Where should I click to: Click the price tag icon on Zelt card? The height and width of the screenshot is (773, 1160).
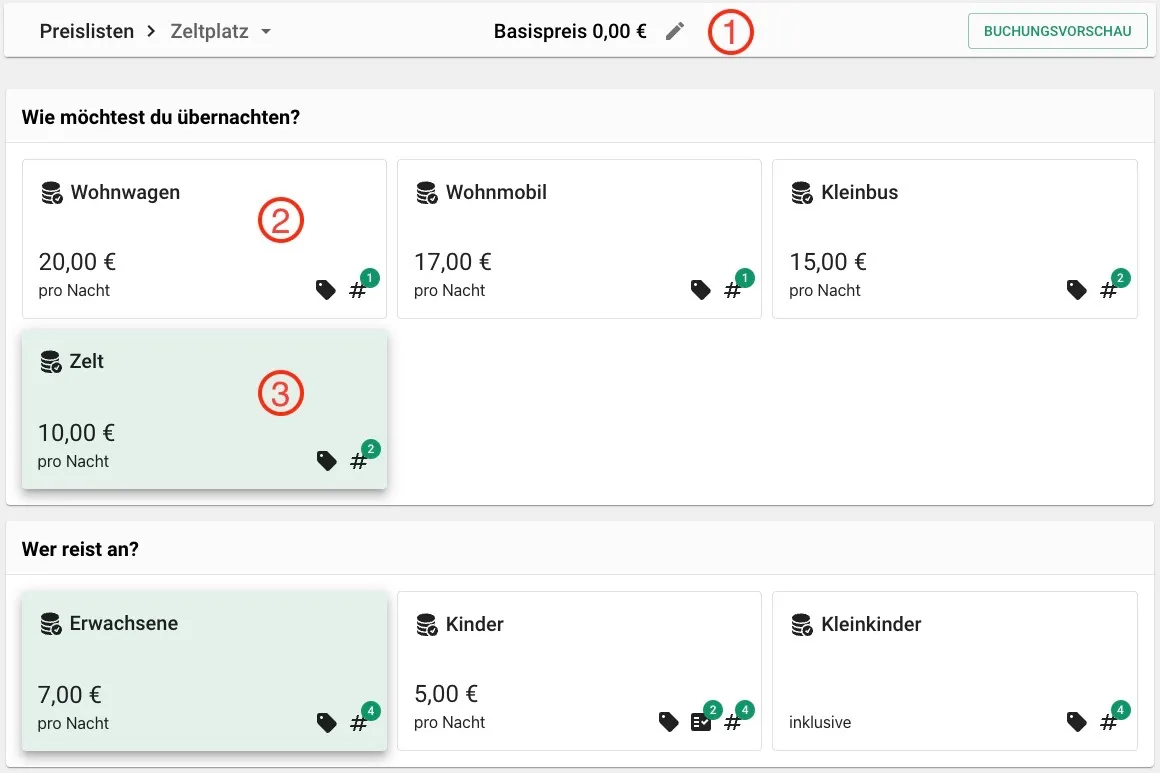(x=326, y=461)
